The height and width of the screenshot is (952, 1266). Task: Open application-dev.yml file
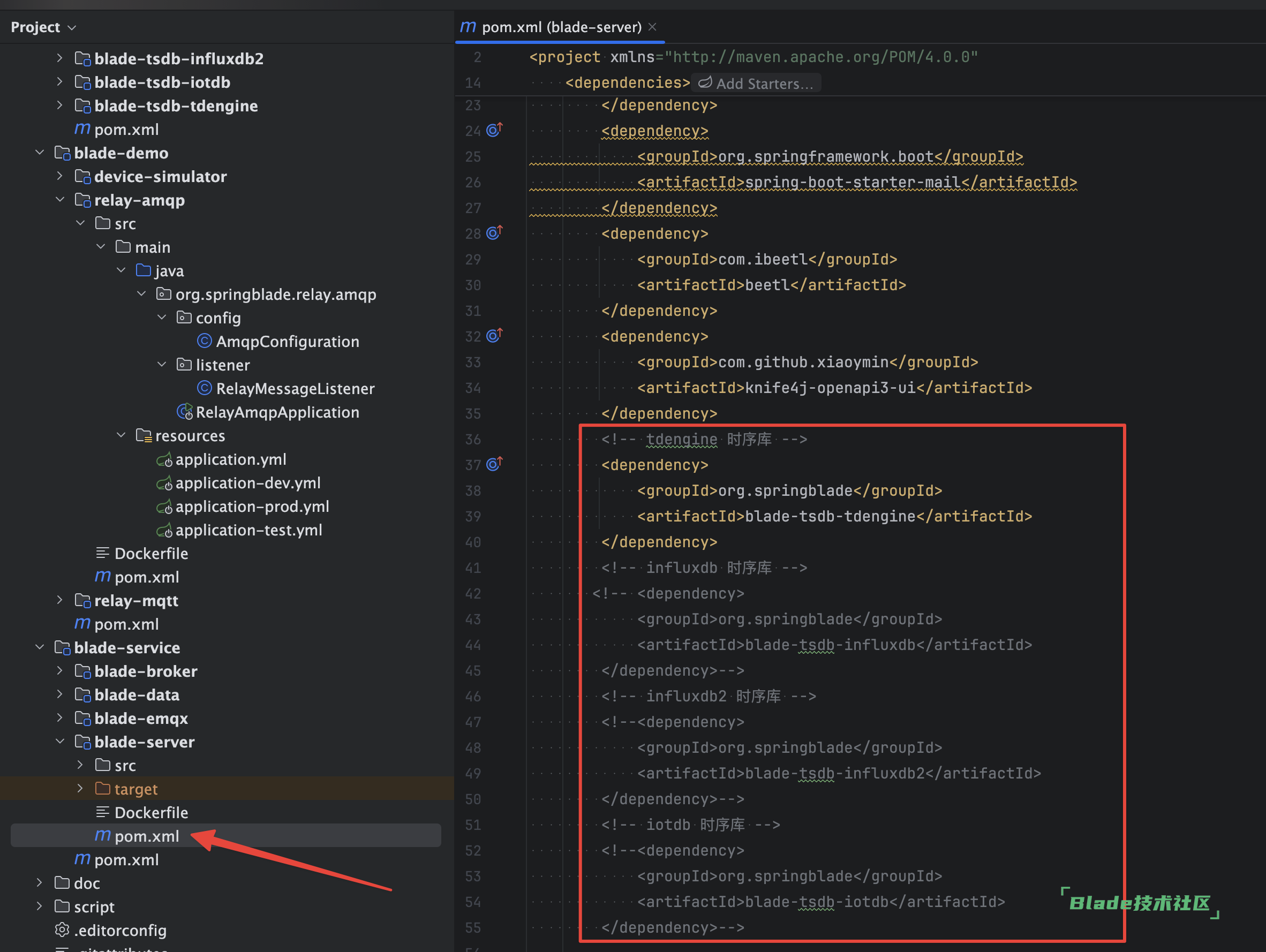click(x=239, y=483)
